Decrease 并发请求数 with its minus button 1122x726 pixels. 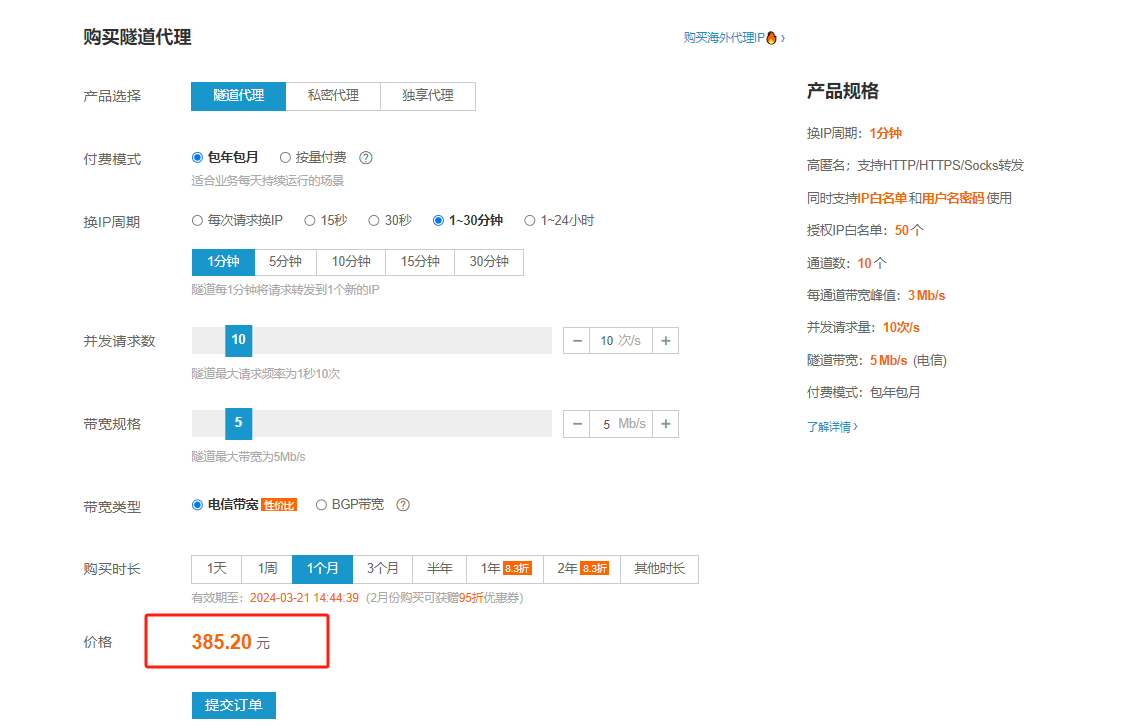coord(577,340)
